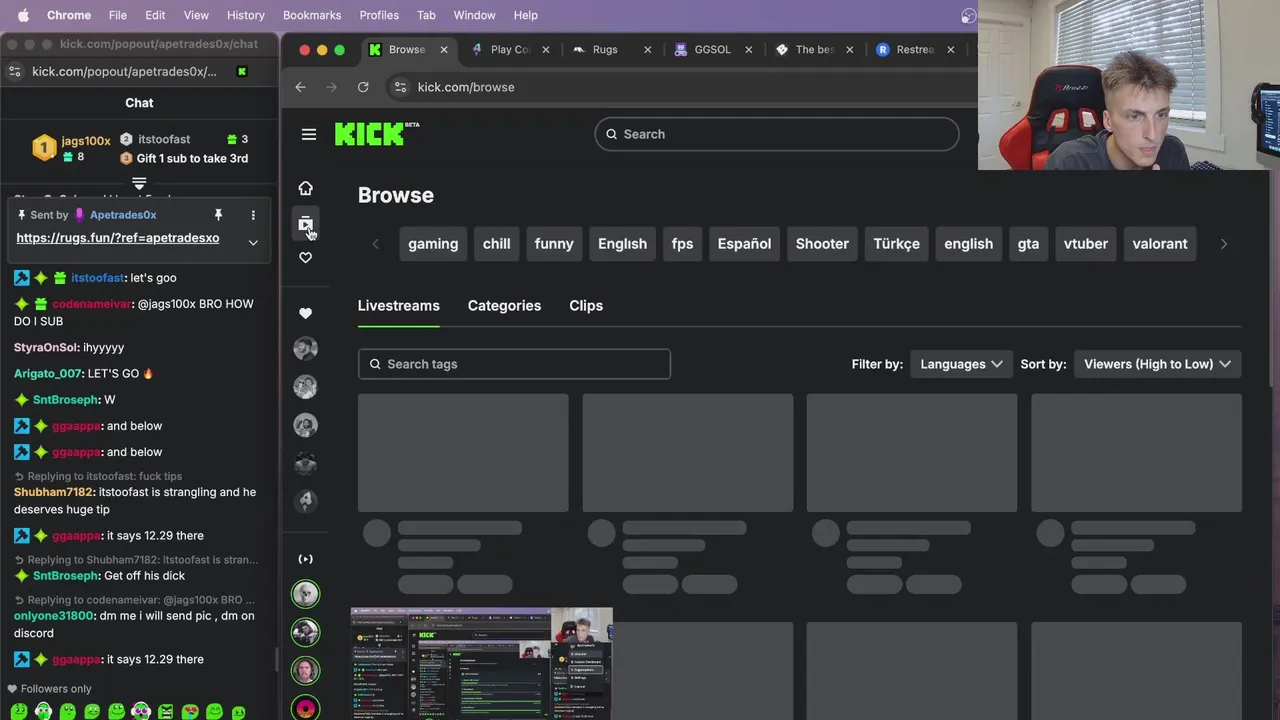The image size is (1280, 720).
Task: Select the 'The bes' browser tab
Action: pos(813,49)
